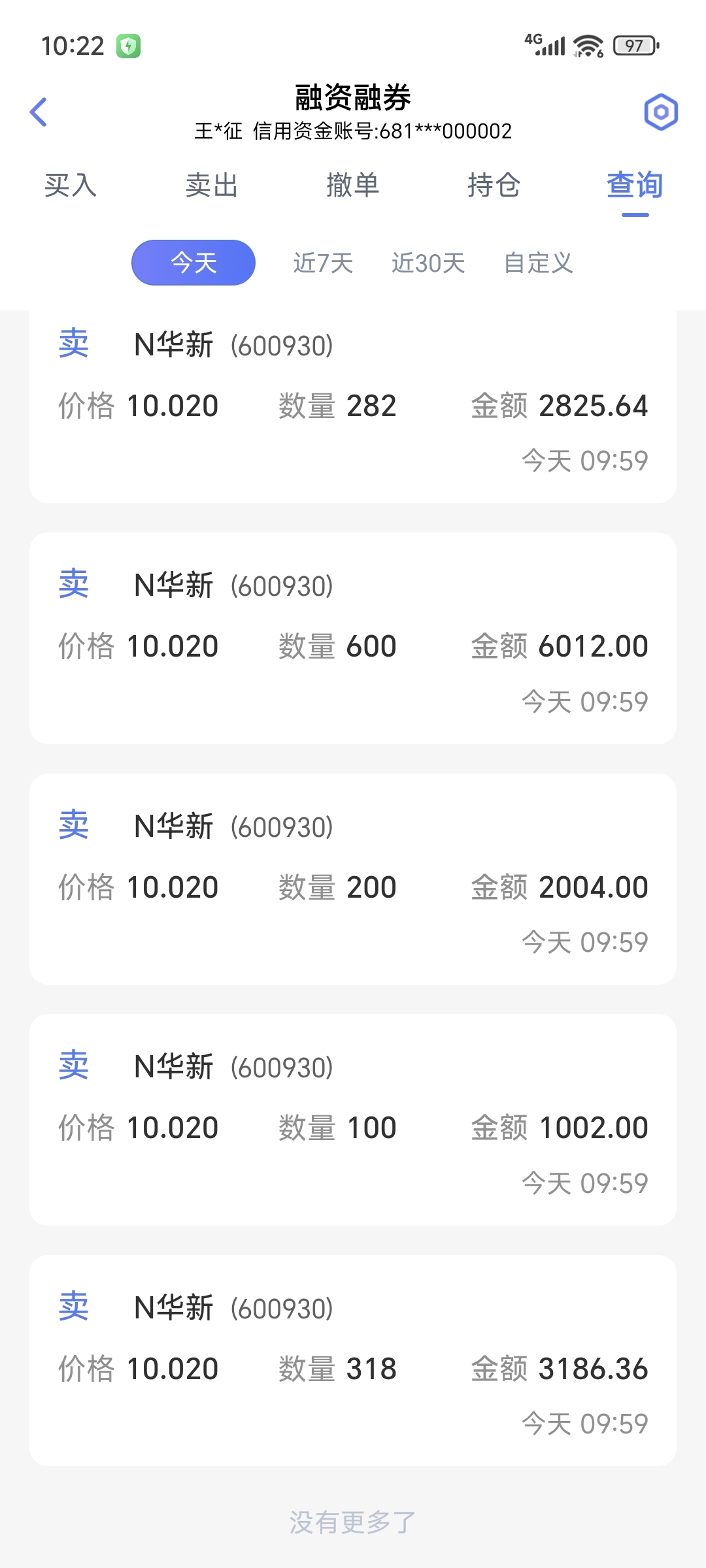Open the N华新 order with quantity 318
The height and width of the screenshot is (1568, 706).
(353, 1361)
